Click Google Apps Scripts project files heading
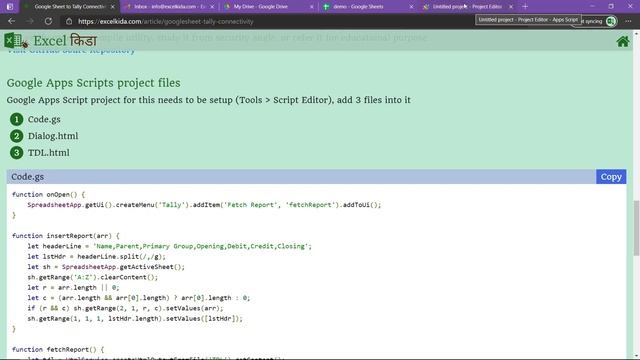This screenshot has width=640, height=360. point(93,83)
